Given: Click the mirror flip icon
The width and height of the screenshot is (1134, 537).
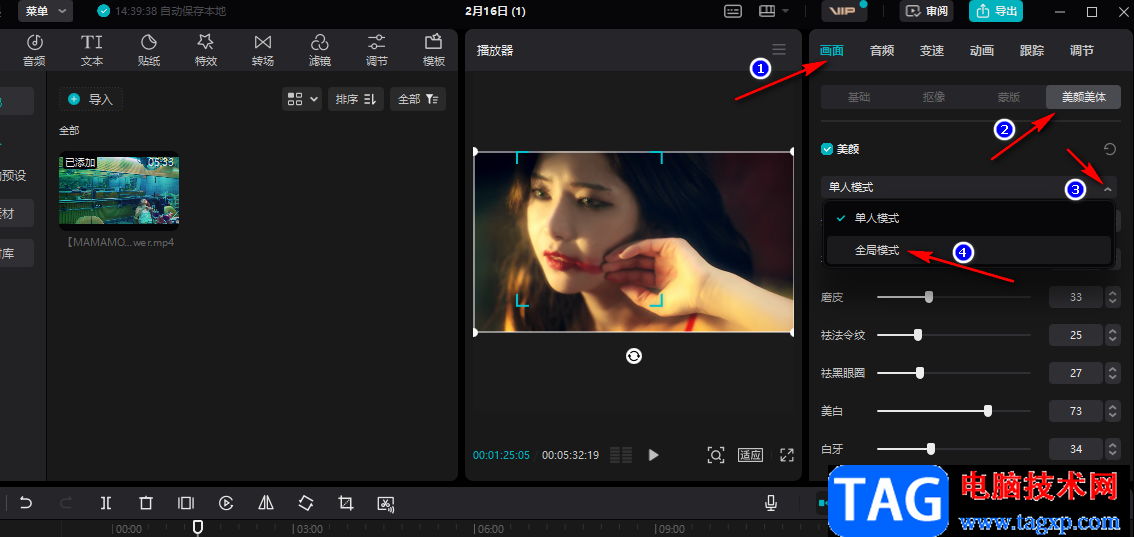Looking at the screenshot, I should click(x=266, y=503).
